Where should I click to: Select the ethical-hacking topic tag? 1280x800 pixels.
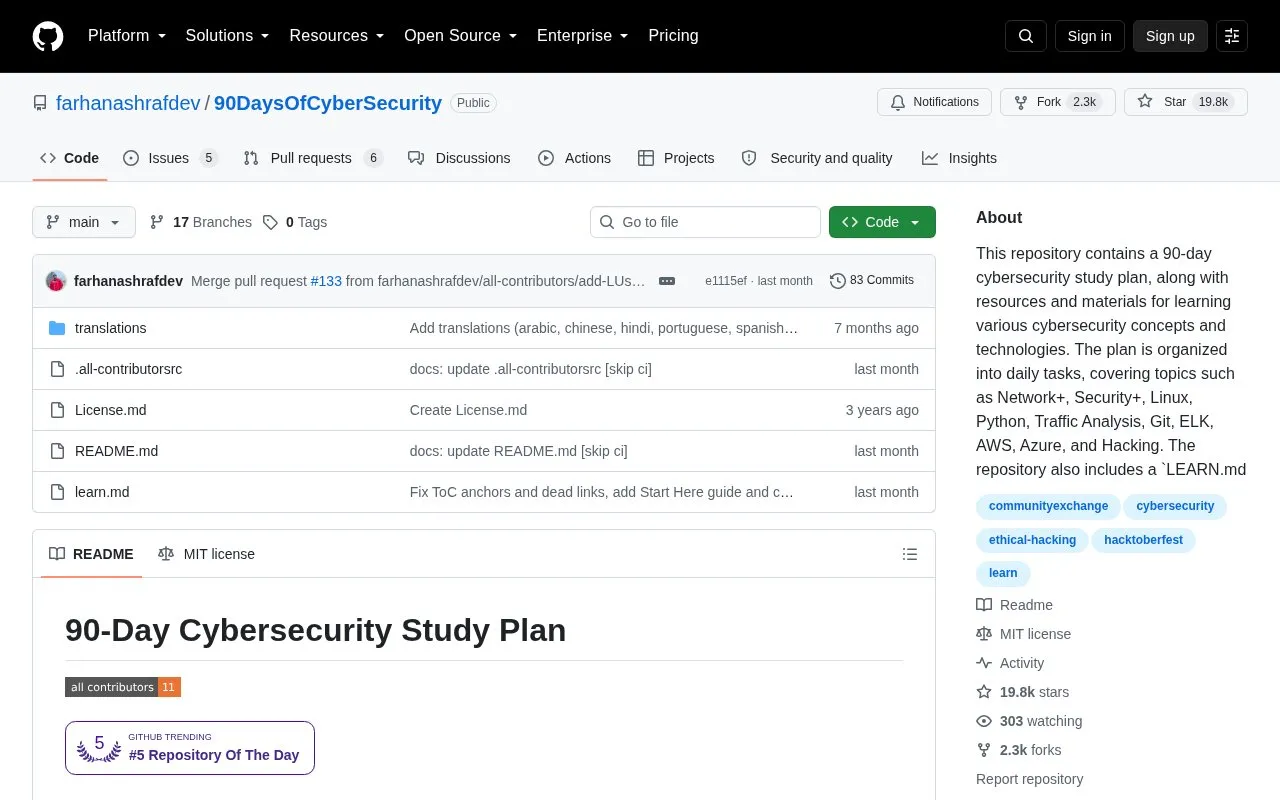(1032, 540)
